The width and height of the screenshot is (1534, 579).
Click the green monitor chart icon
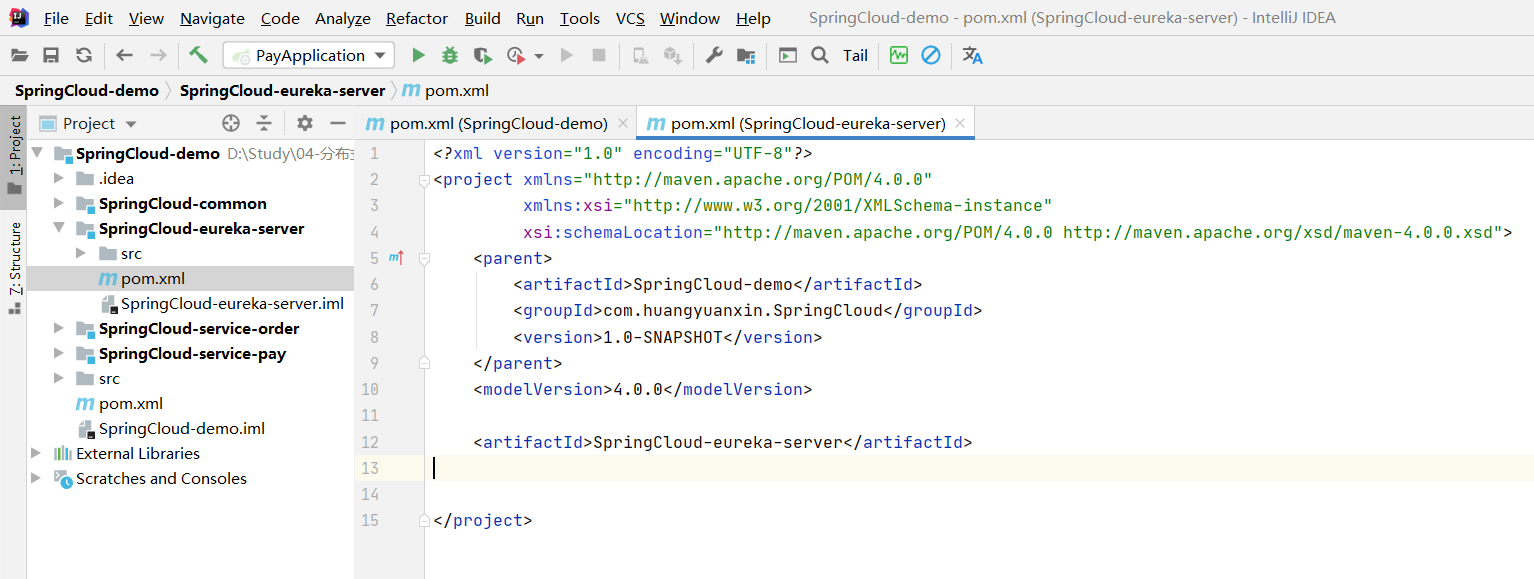point(899,56)
